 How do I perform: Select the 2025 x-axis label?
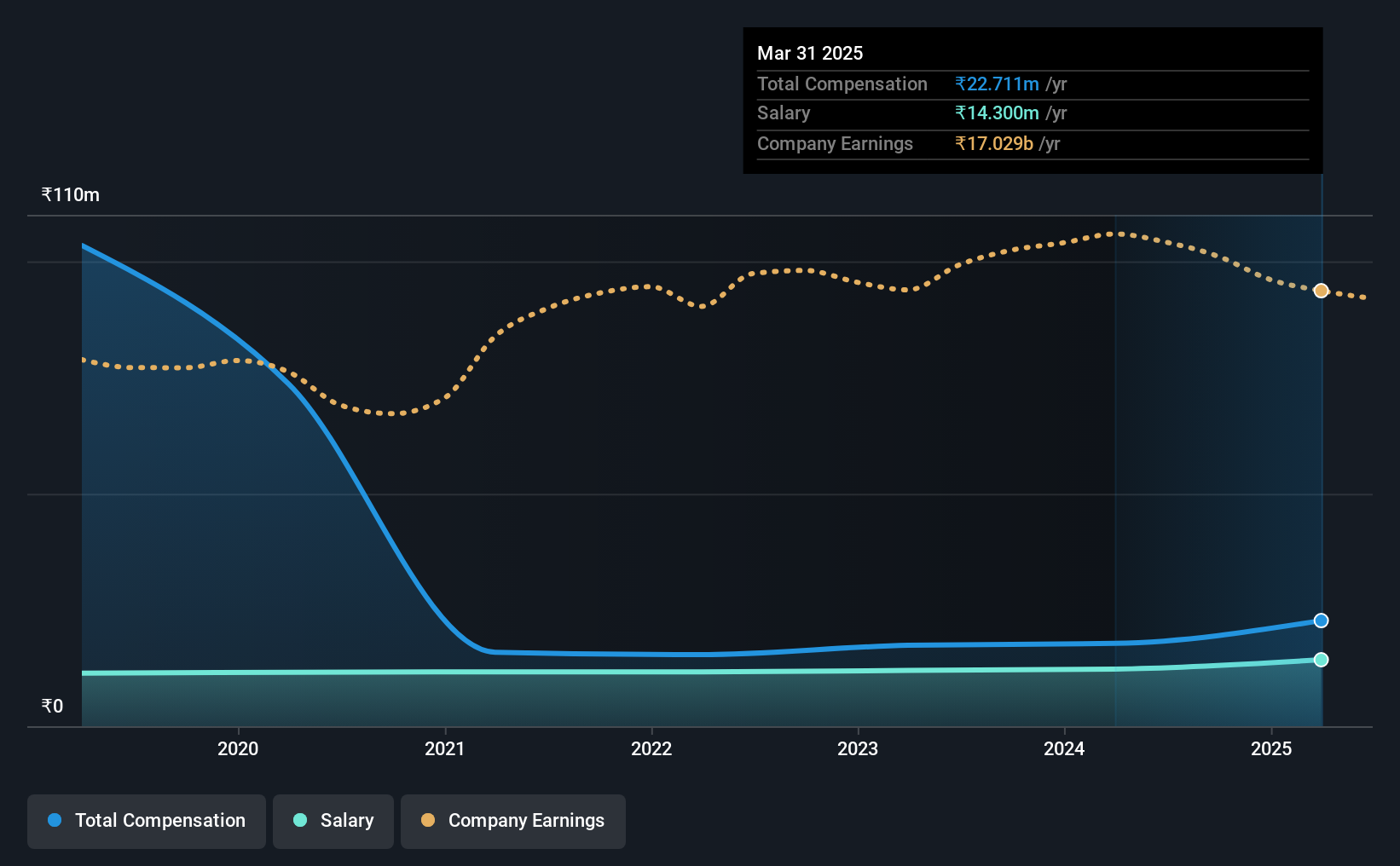point(1271,748)
